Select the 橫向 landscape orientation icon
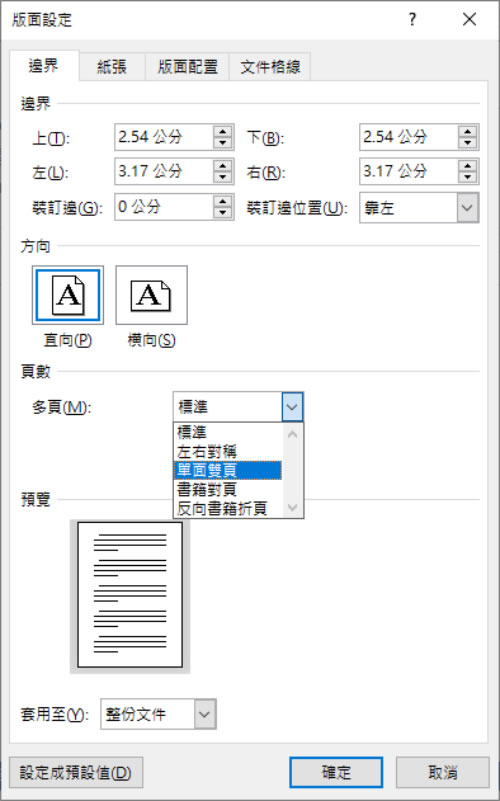500x801 pixels. click(x=151, y=295)
